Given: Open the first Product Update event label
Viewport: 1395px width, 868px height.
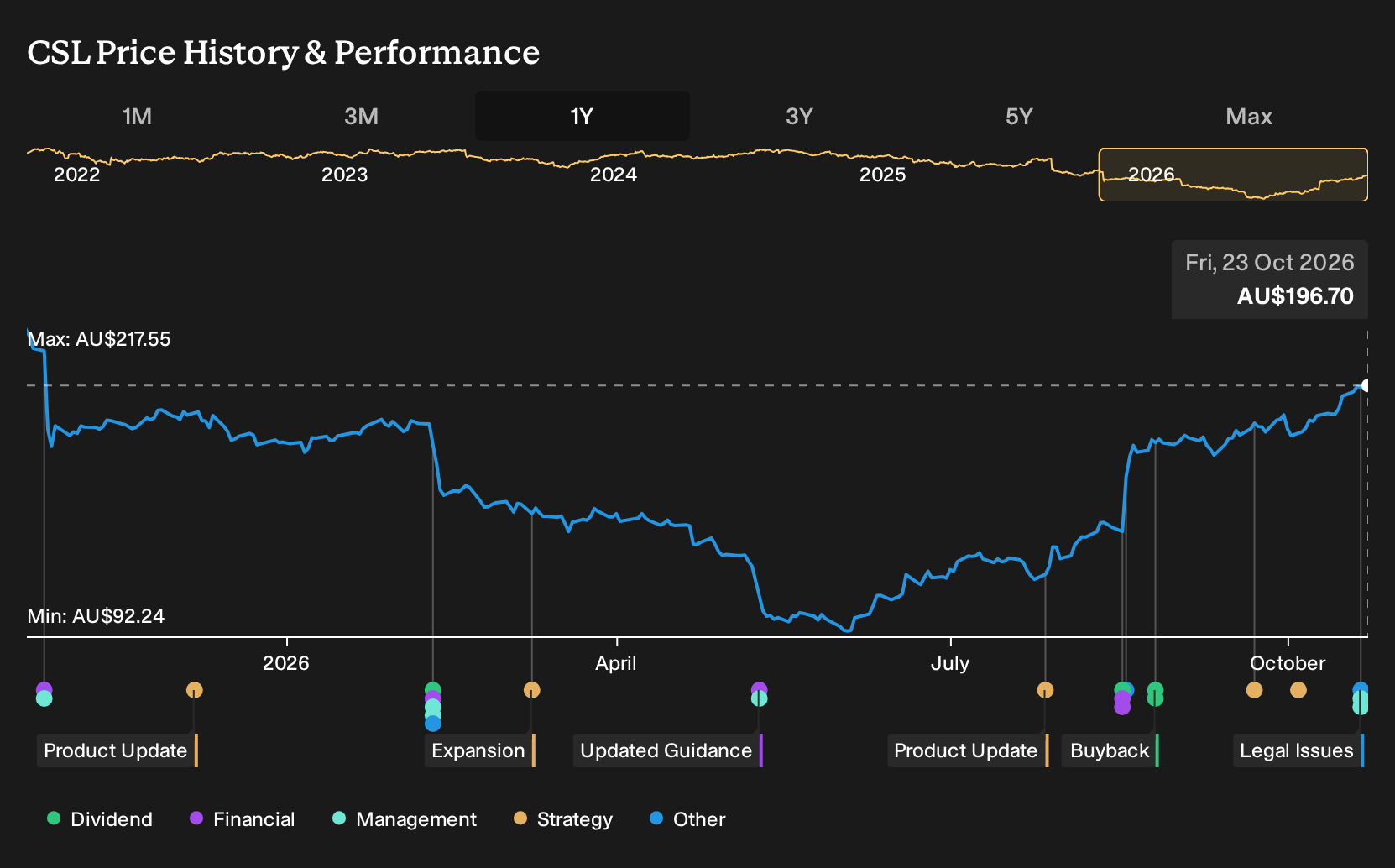Looking at the screenshot, I should point(117,750).
